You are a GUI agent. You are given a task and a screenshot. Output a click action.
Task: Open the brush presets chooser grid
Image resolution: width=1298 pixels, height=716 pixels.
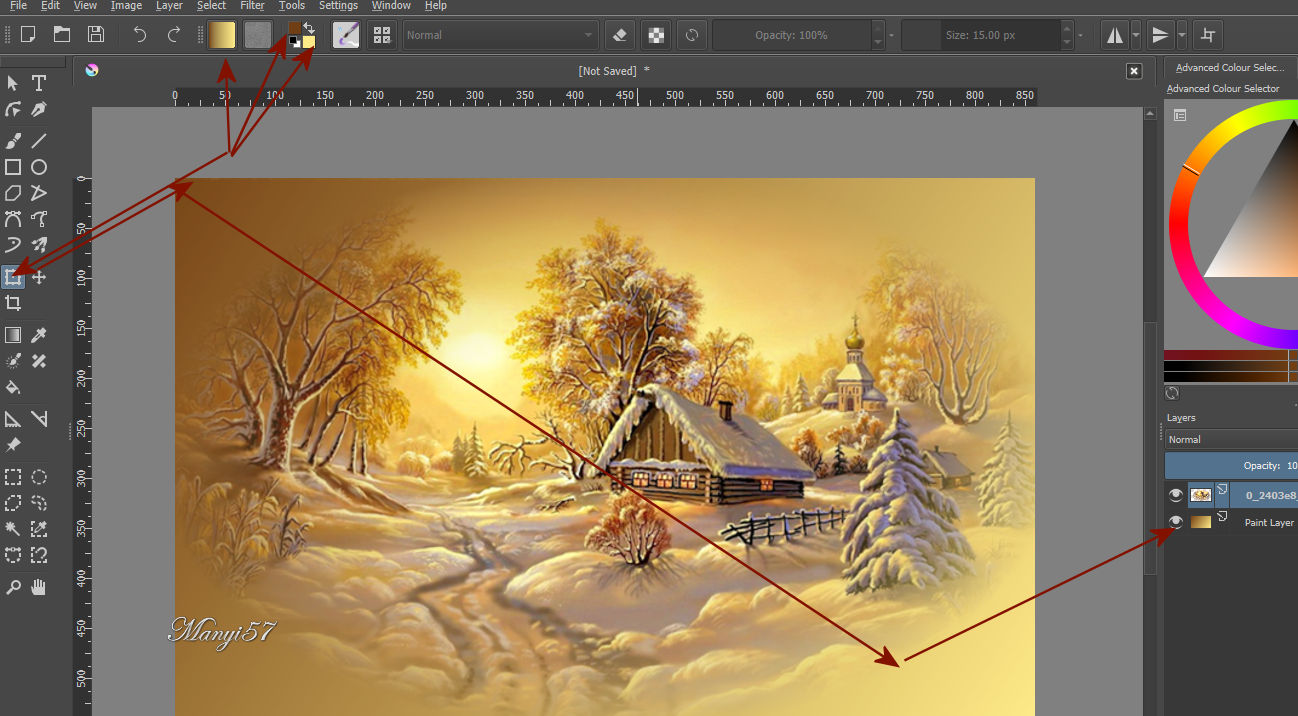point(381,35)
